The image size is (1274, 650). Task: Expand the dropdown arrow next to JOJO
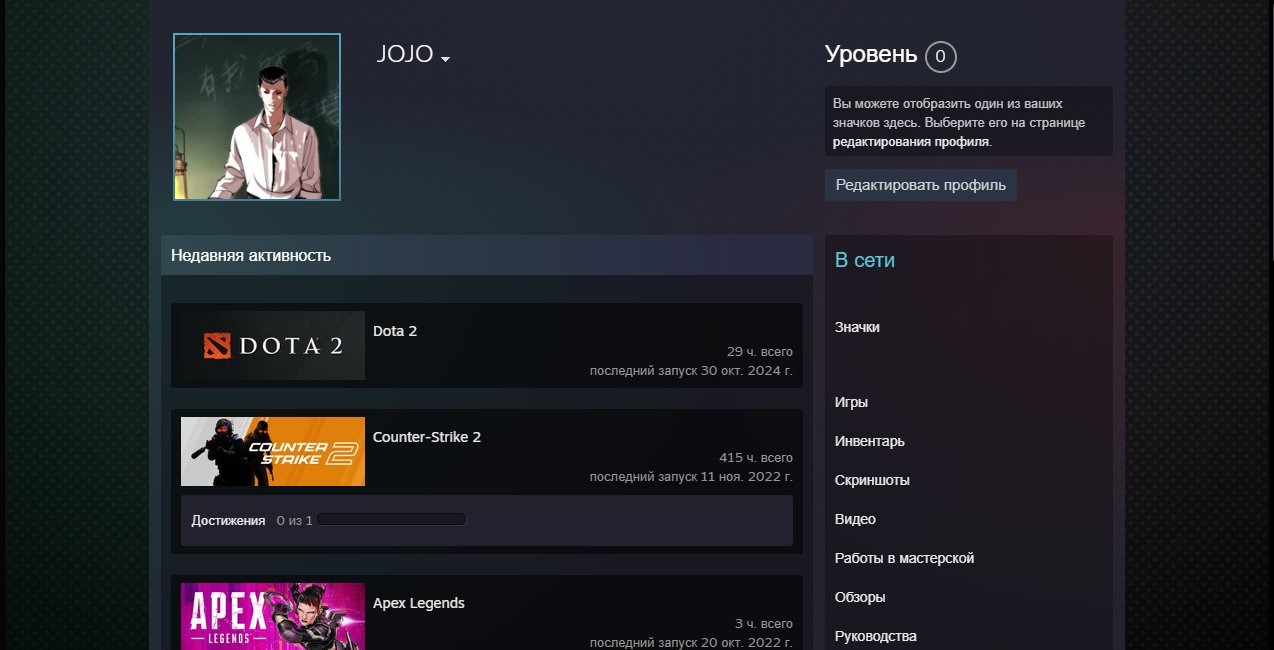pyautogui.click(x=445, y=59)
